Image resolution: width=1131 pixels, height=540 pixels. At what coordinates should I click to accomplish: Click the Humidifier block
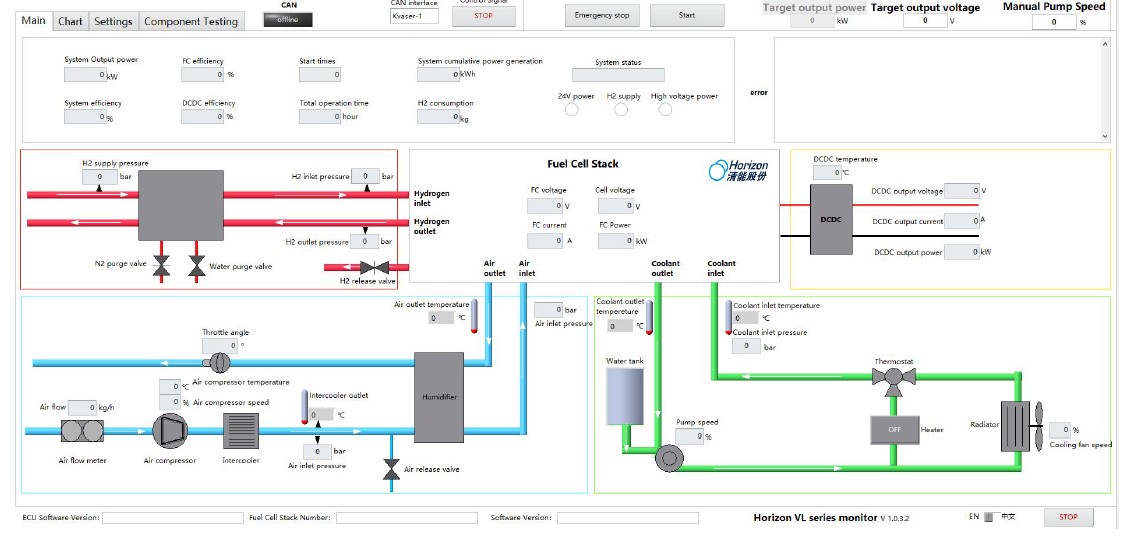[439, 397]
